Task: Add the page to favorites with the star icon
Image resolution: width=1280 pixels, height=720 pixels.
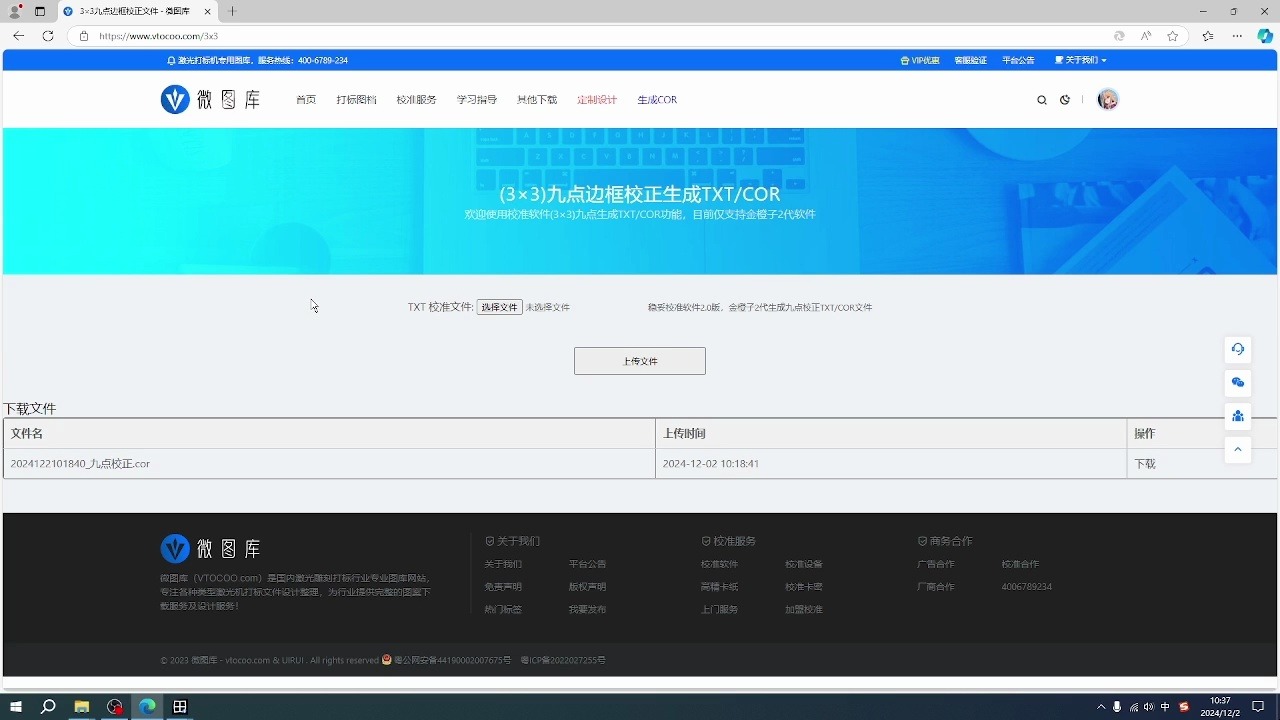Action: [x=1173, y=36]
